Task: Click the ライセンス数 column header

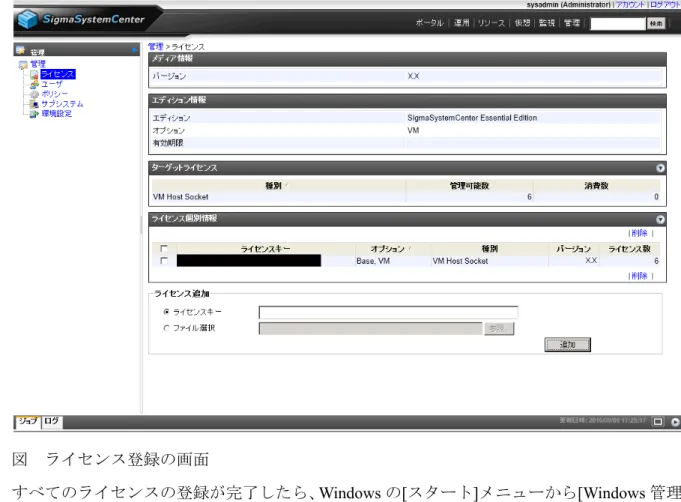Action: coord(629,249)
